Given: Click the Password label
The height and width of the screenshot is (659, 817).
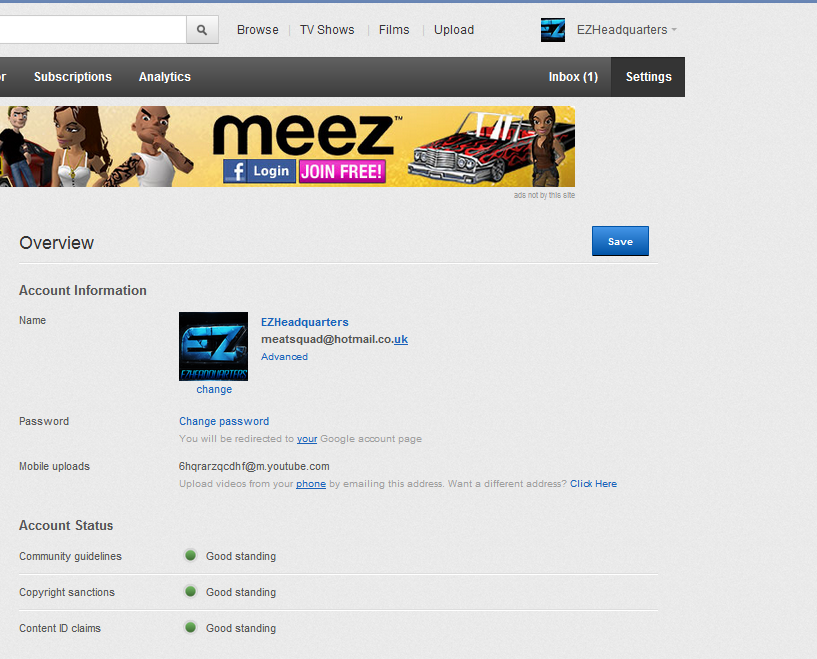Looking at the screenshot, I should [44, 421].
